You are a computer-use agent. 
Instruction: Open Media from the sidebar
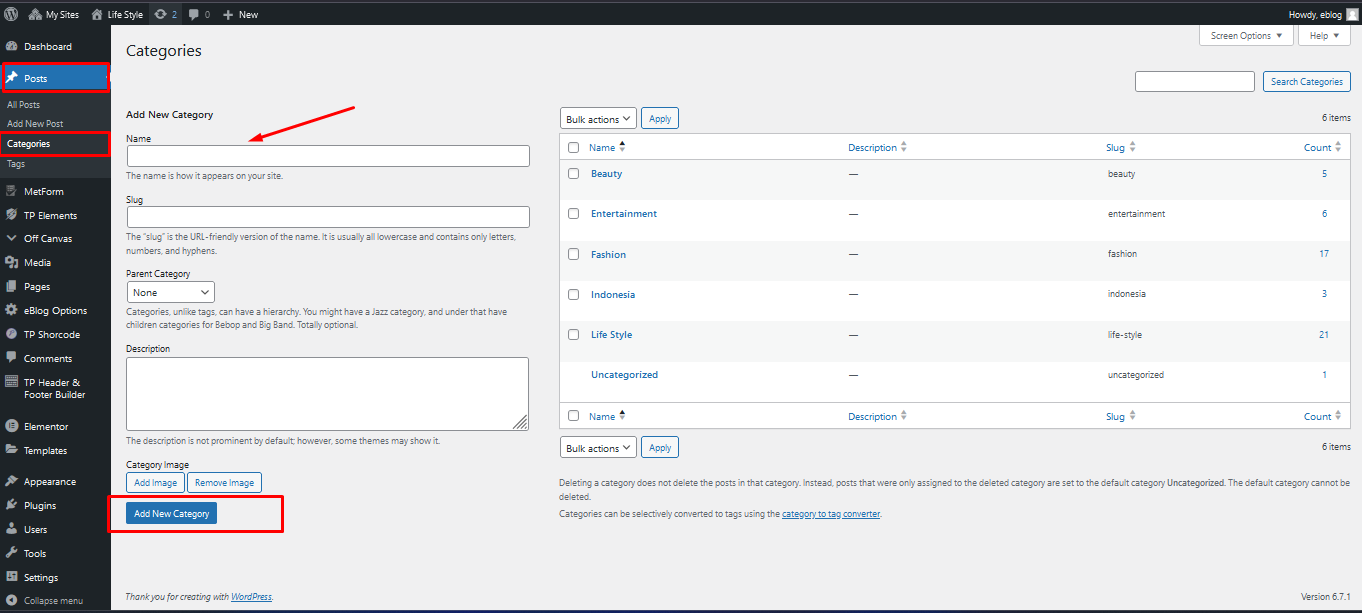(37, 263)
